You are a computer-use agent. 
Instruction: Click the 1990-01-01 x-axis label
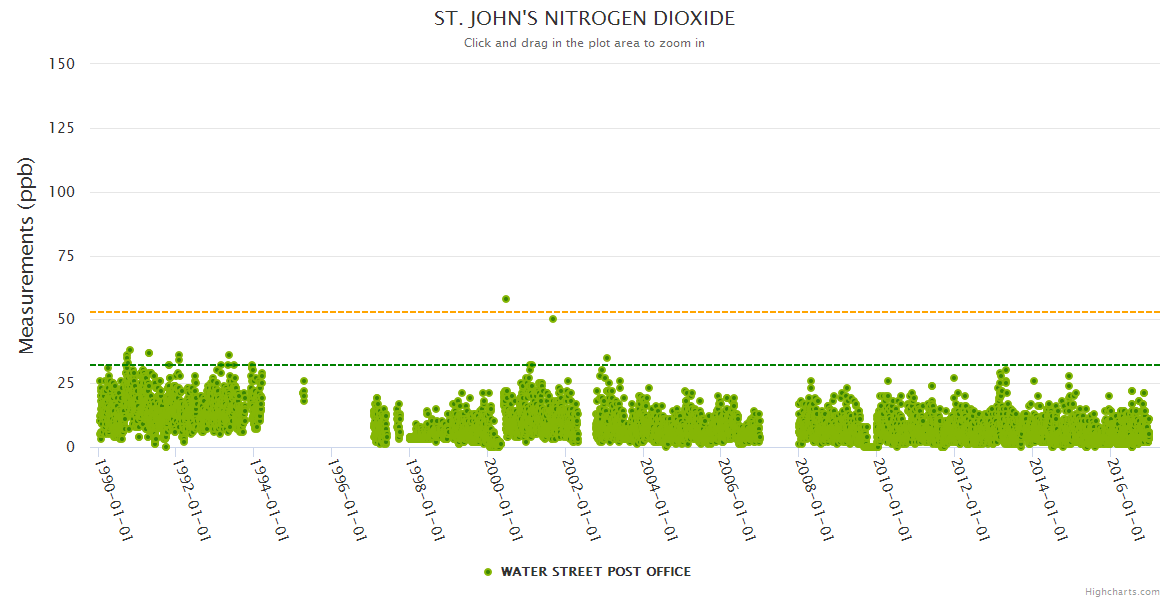(114, 500)
